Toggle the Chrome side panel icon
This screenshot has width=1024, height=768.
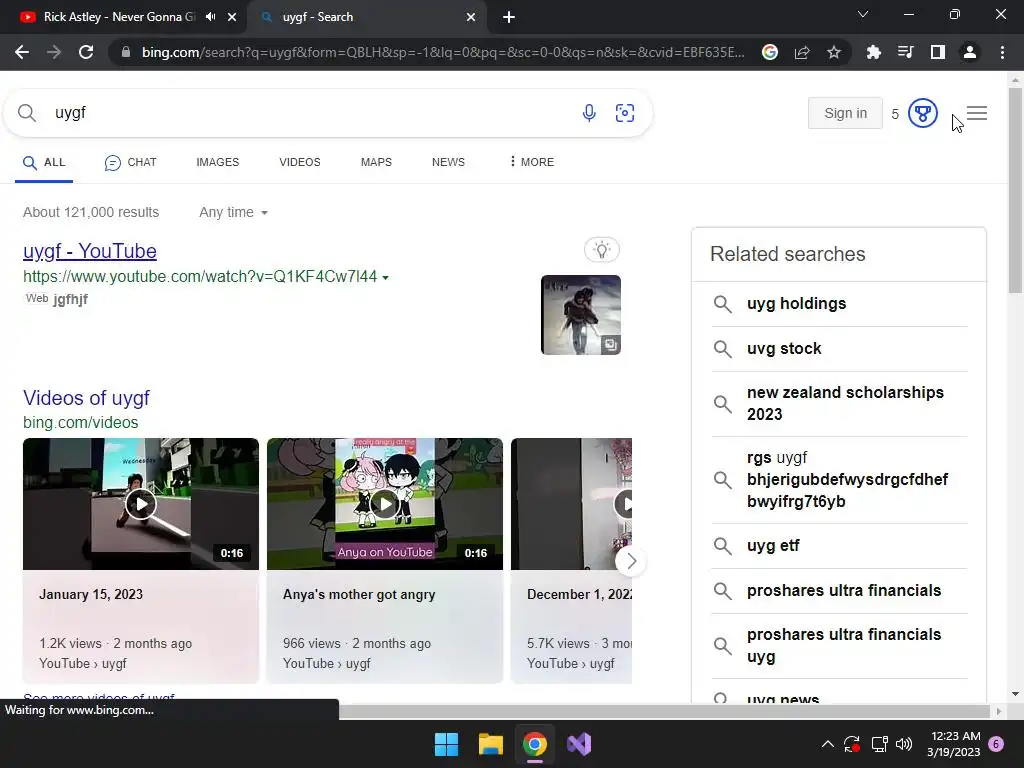click(937, 52)
